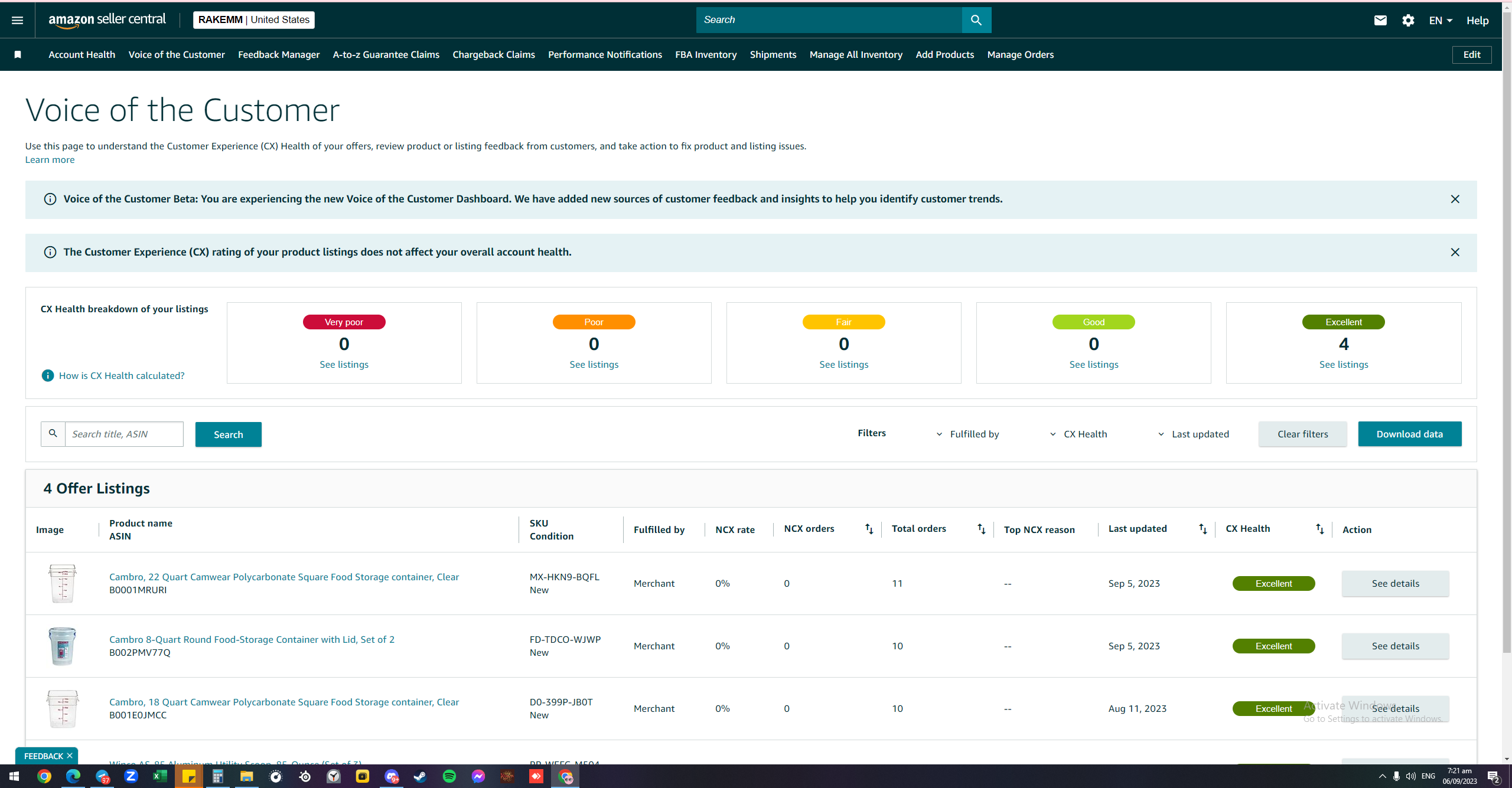Open Manage Orders in the nav bar

[x=1021, y=54]
